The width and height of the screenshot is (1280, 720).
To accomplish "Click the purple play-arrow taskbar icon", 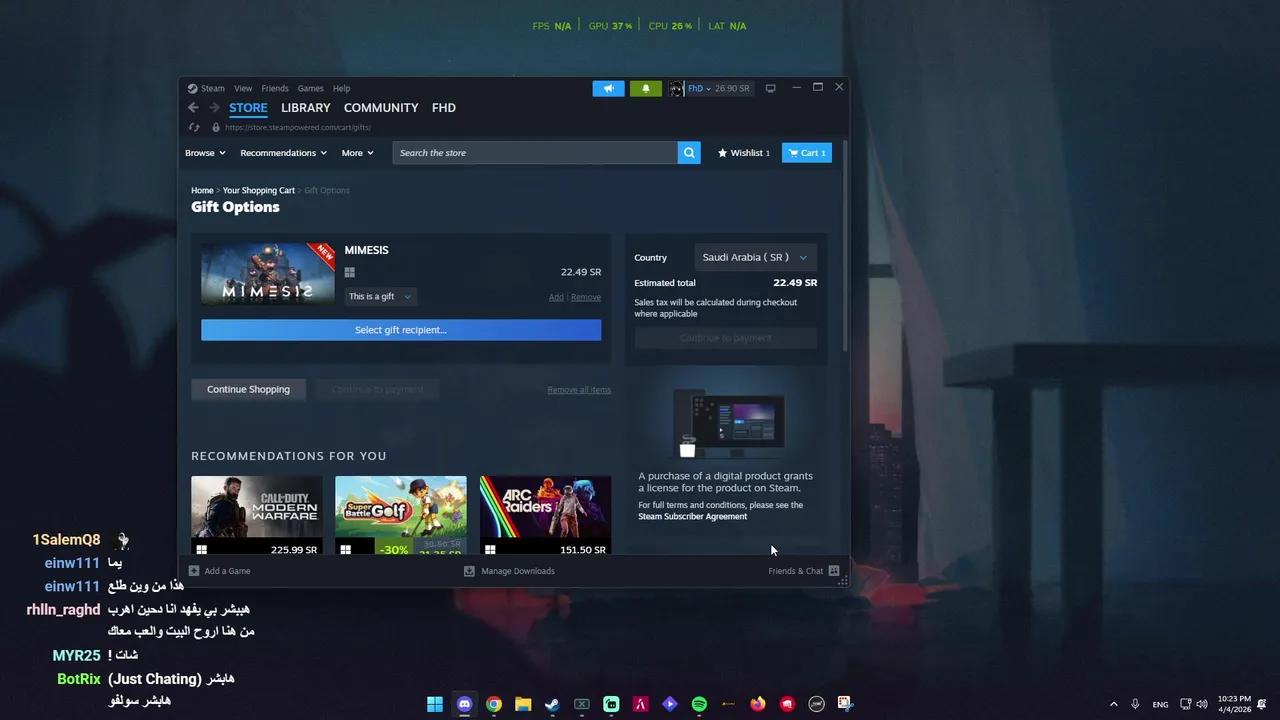I will 670,704.
